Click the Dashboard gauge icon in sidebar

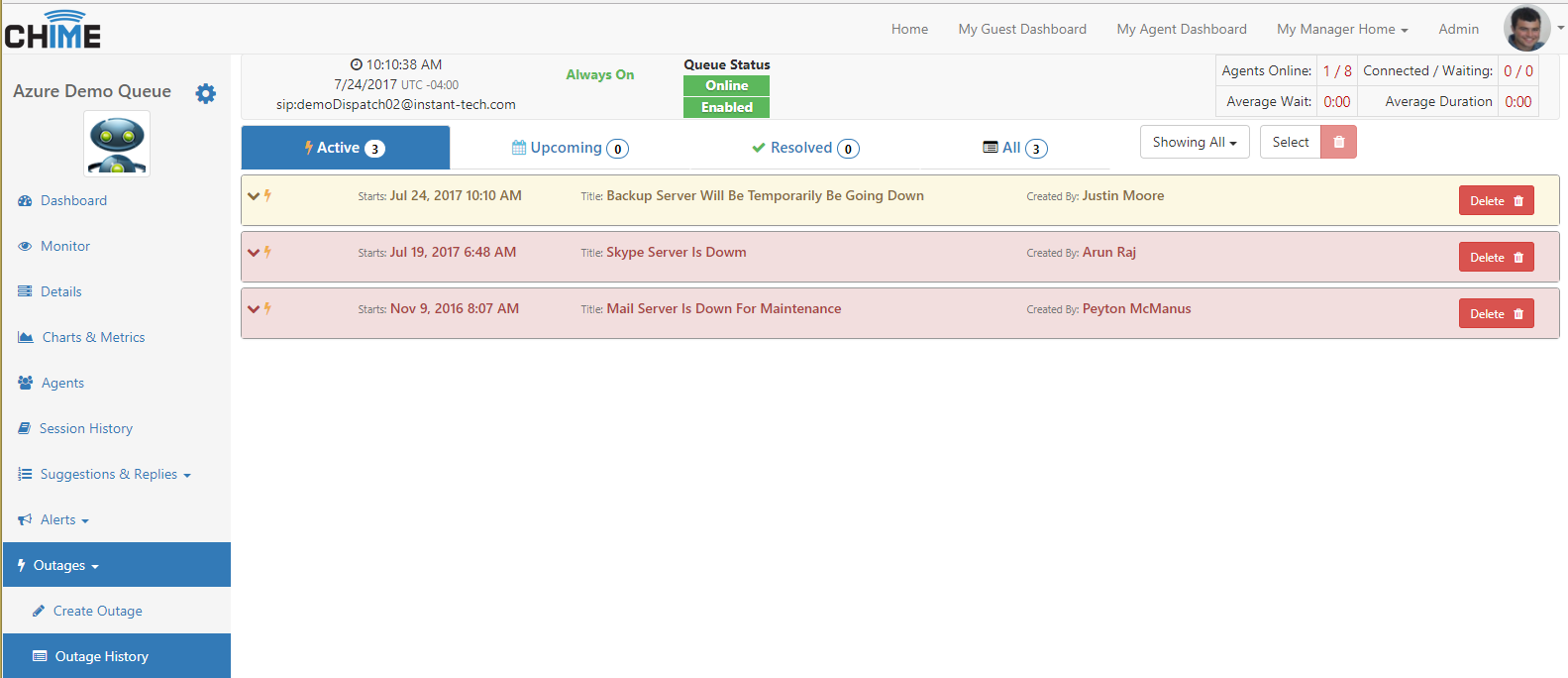pyautogui.click(x=25, y=200)
